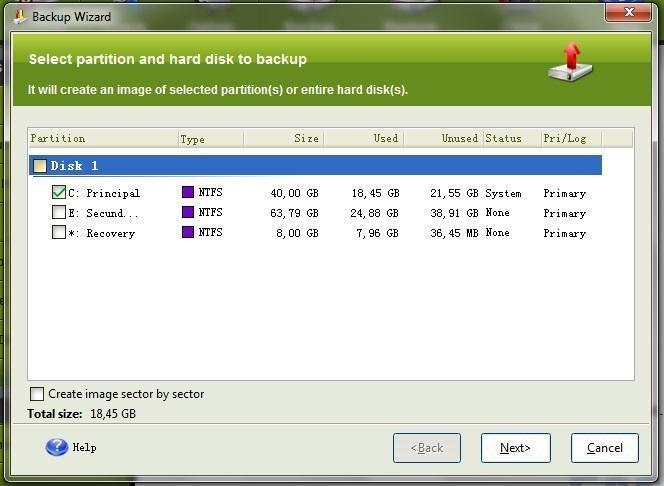
Task: Click the Cancel button
Action: pos(604,448)
